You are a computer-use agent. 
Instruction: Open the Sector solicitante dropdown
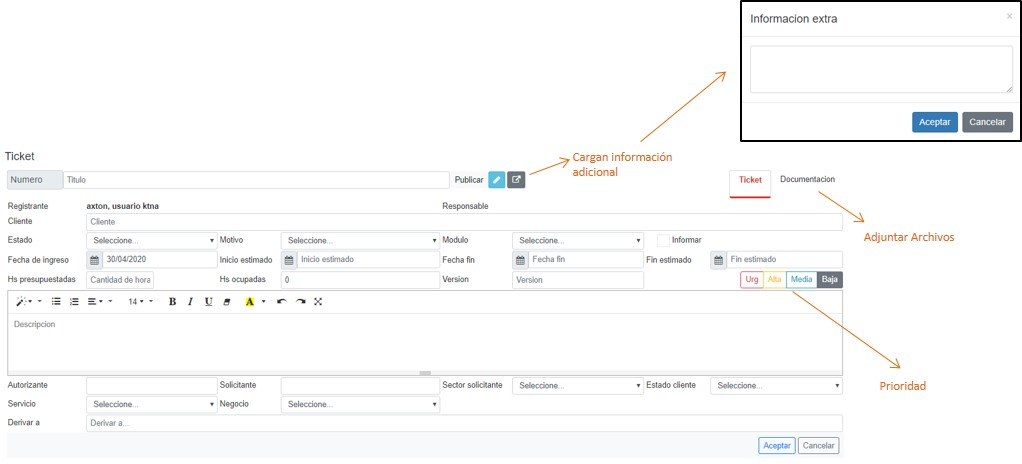pos(577,385)
